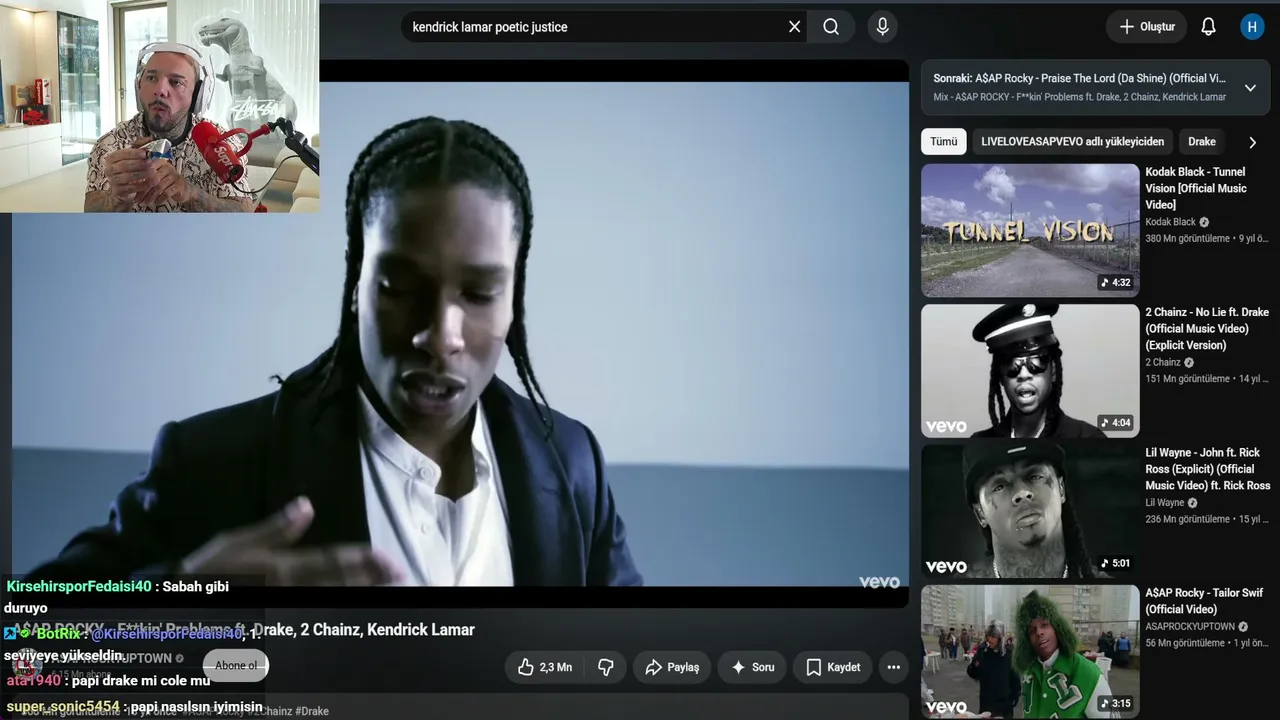Visit the Kodak Black channel name

pyautogui.click(x=1170, y=222)
